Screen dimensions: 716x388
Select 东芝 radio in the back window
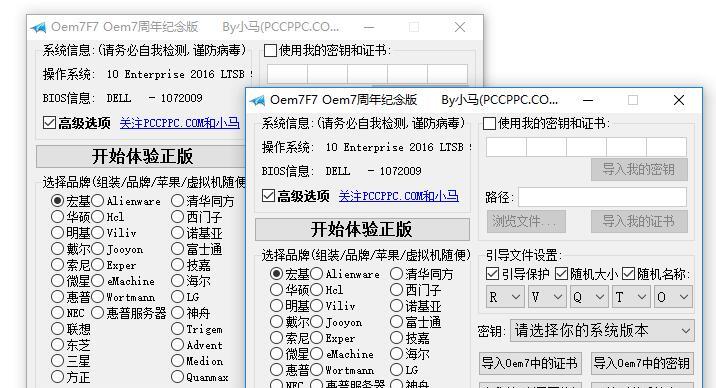57,345
